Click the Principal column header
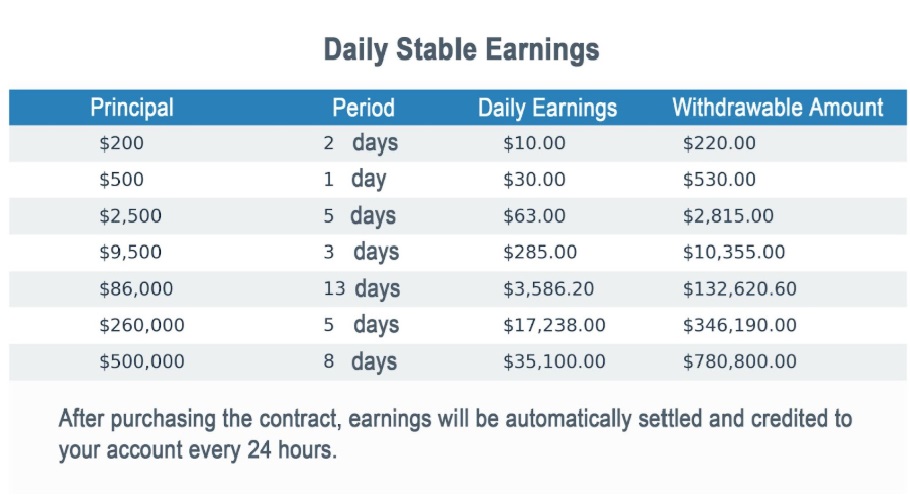 click(x=131, y=107)
